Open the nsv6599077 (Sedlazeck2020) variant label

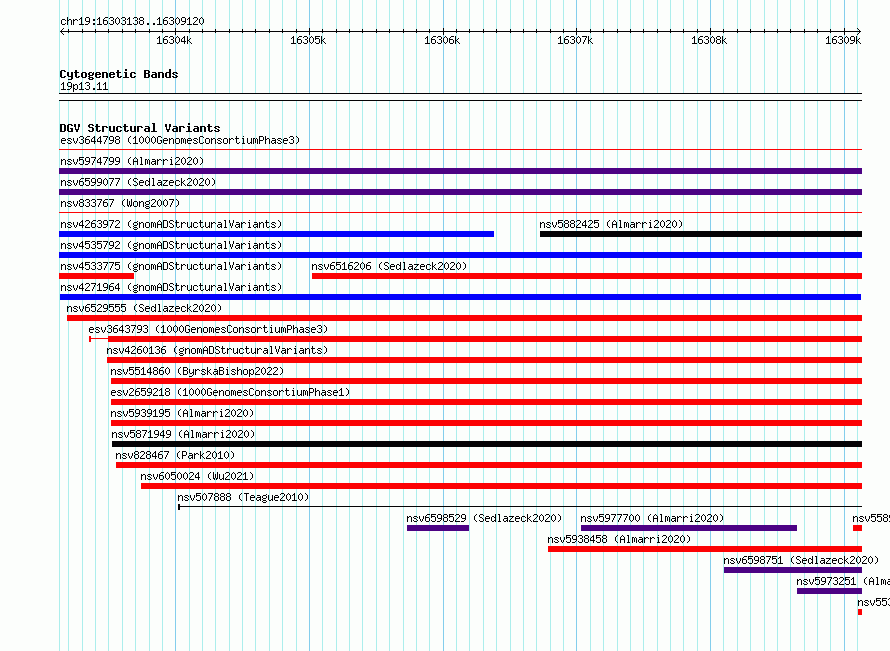click(x=138, y=182)
